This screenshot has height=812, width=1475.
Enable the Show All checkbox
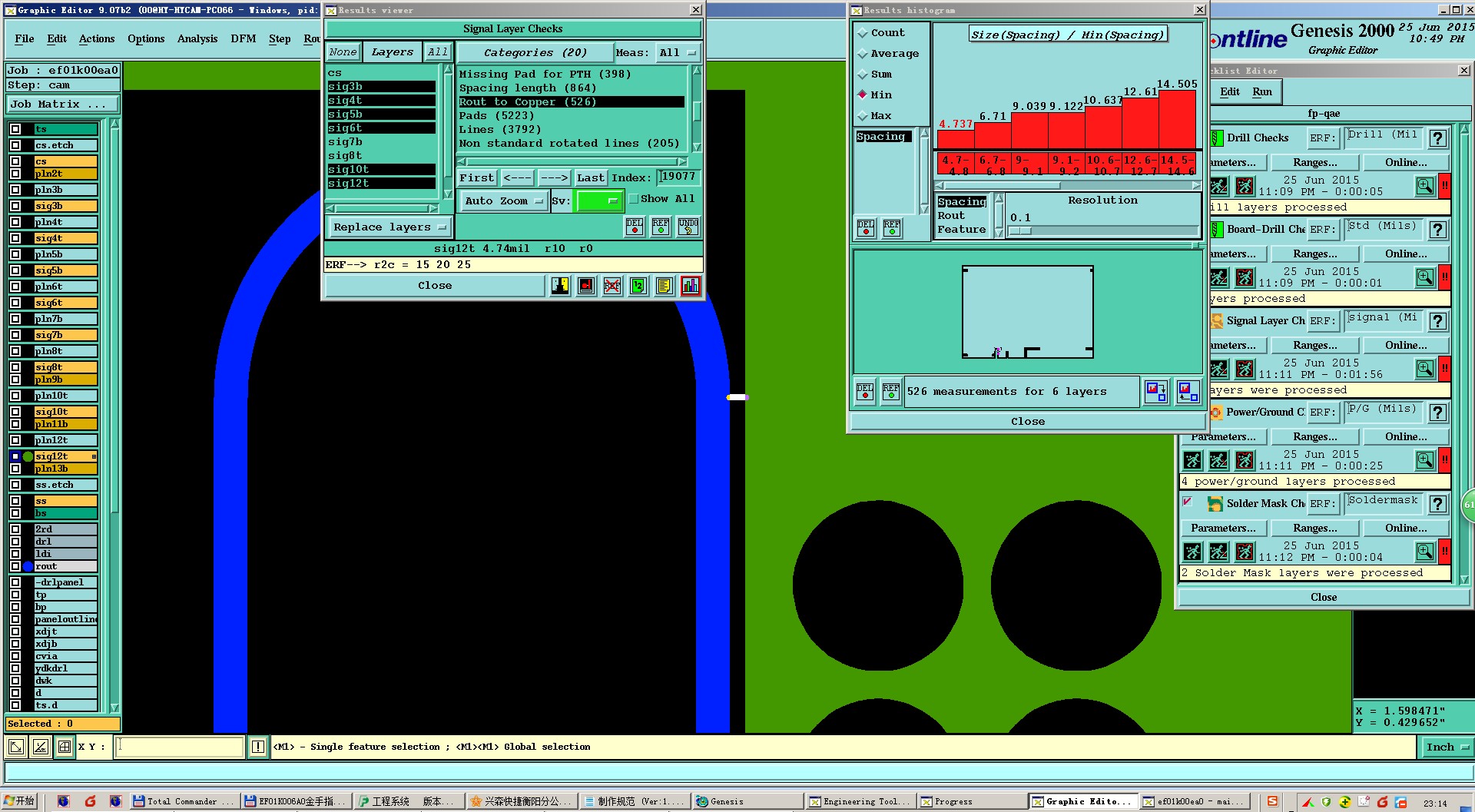[x=634, y=199]
